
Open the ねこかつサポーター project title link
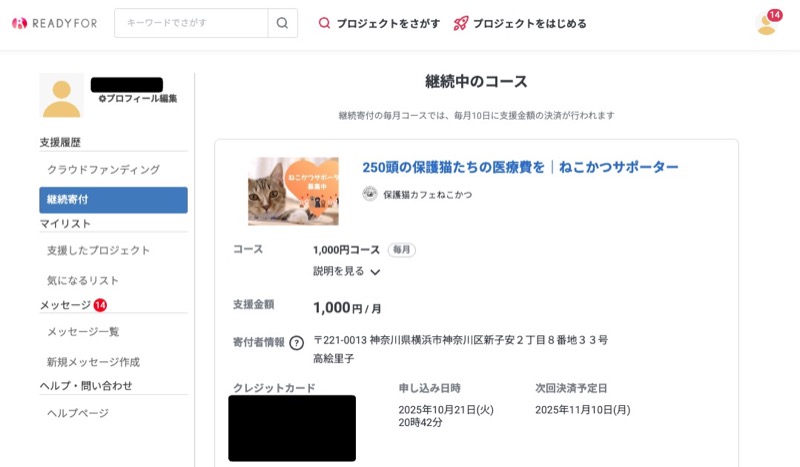click(x=520, y=167)
